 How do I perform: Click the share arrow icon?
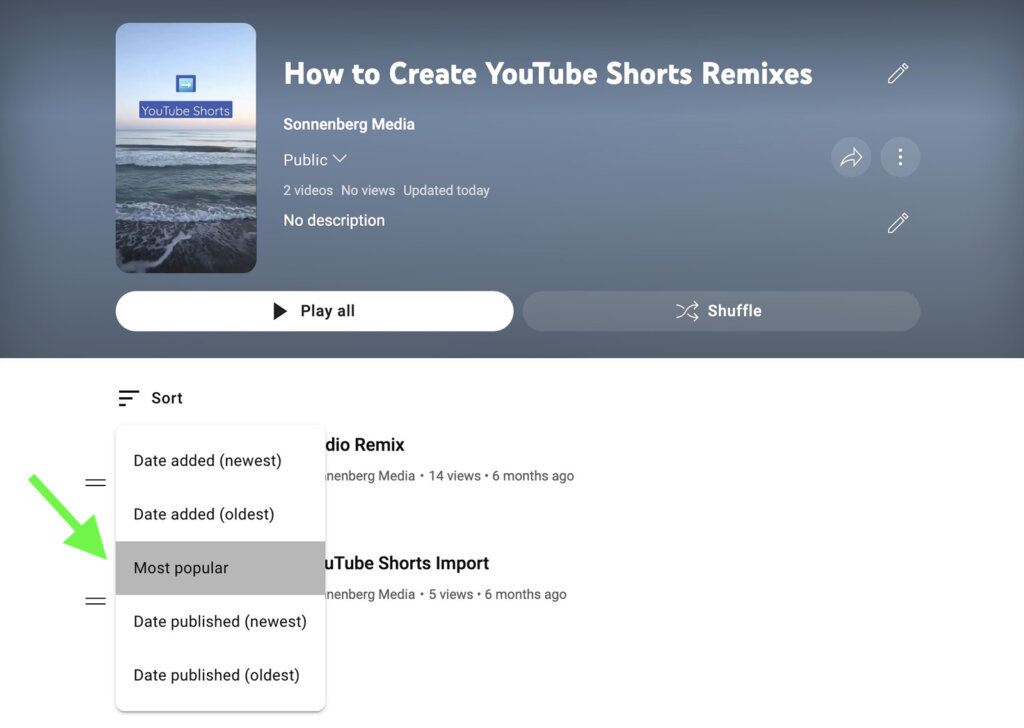[x=850, y=157]
